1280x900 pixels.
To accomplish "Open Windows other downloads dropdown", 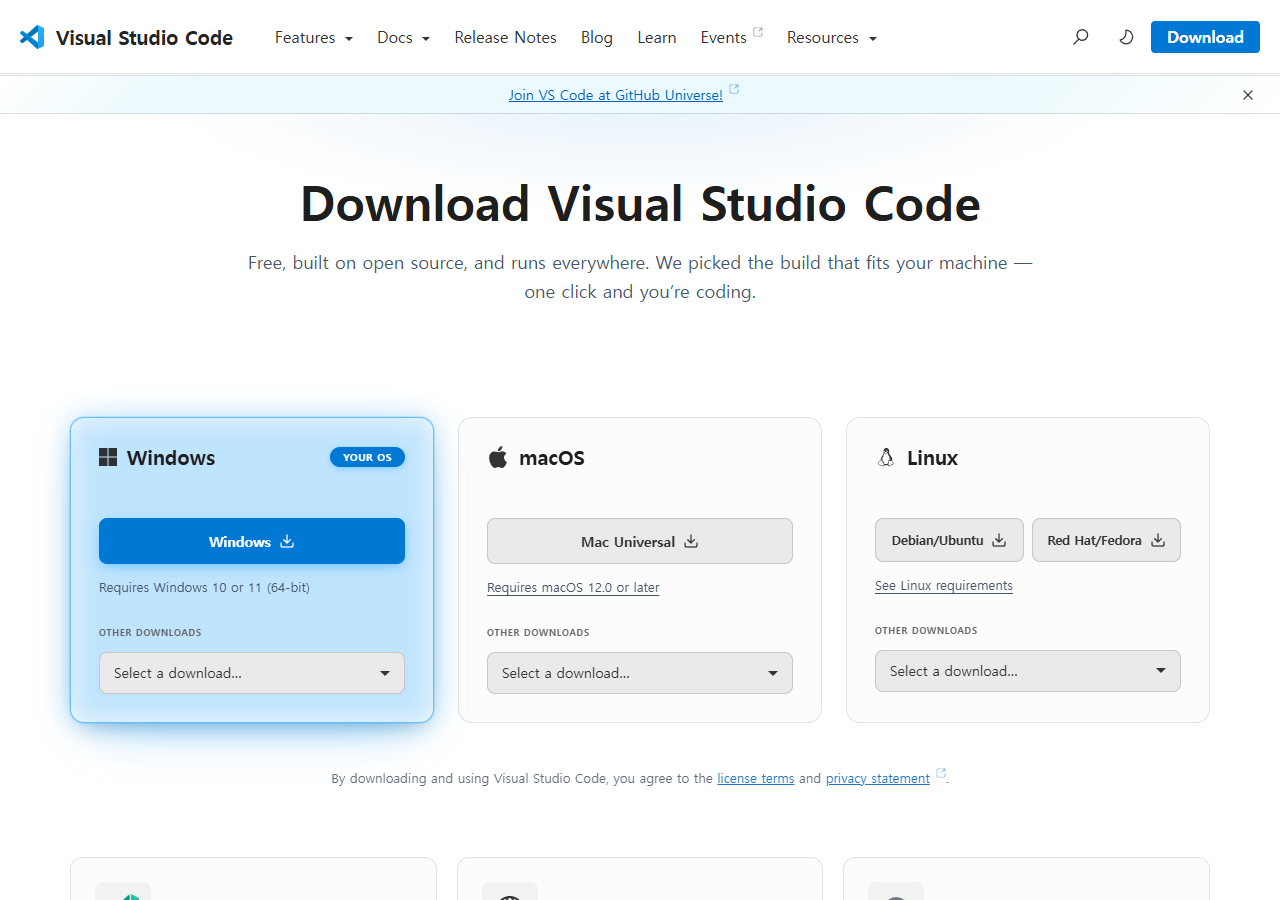I will 252,673.
